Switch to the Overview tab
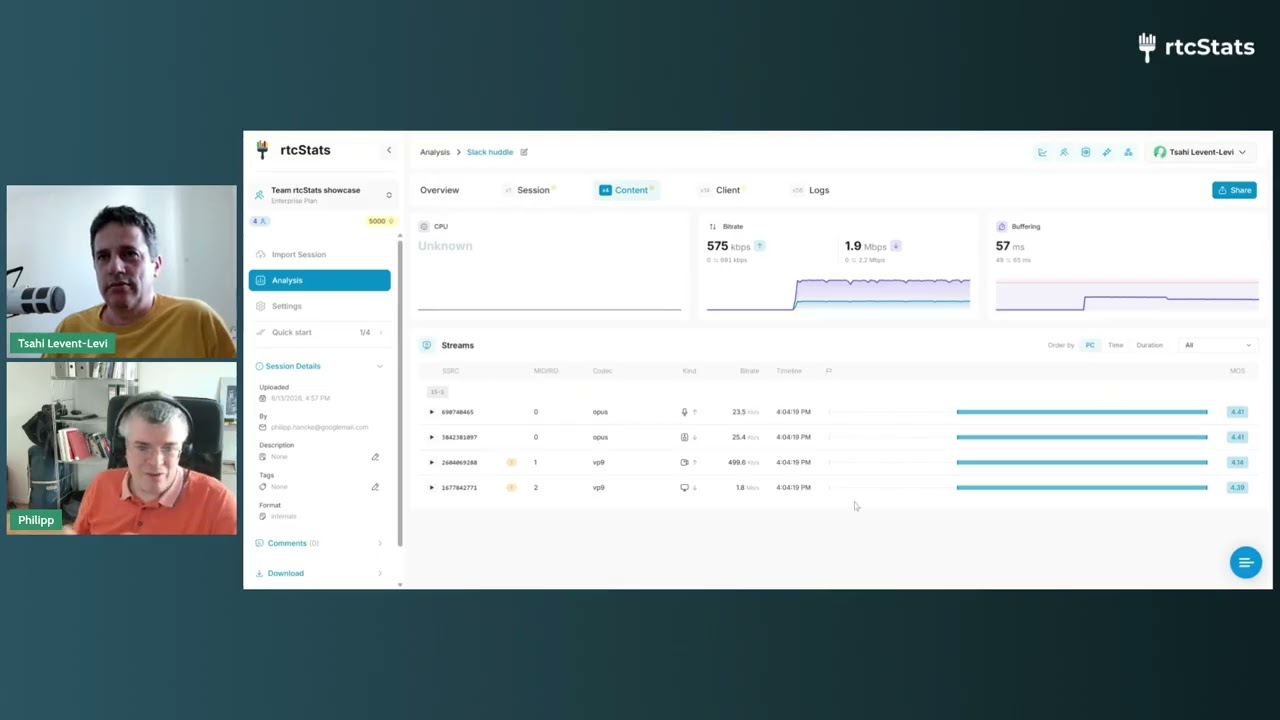1280x720 pixels. 439,190
